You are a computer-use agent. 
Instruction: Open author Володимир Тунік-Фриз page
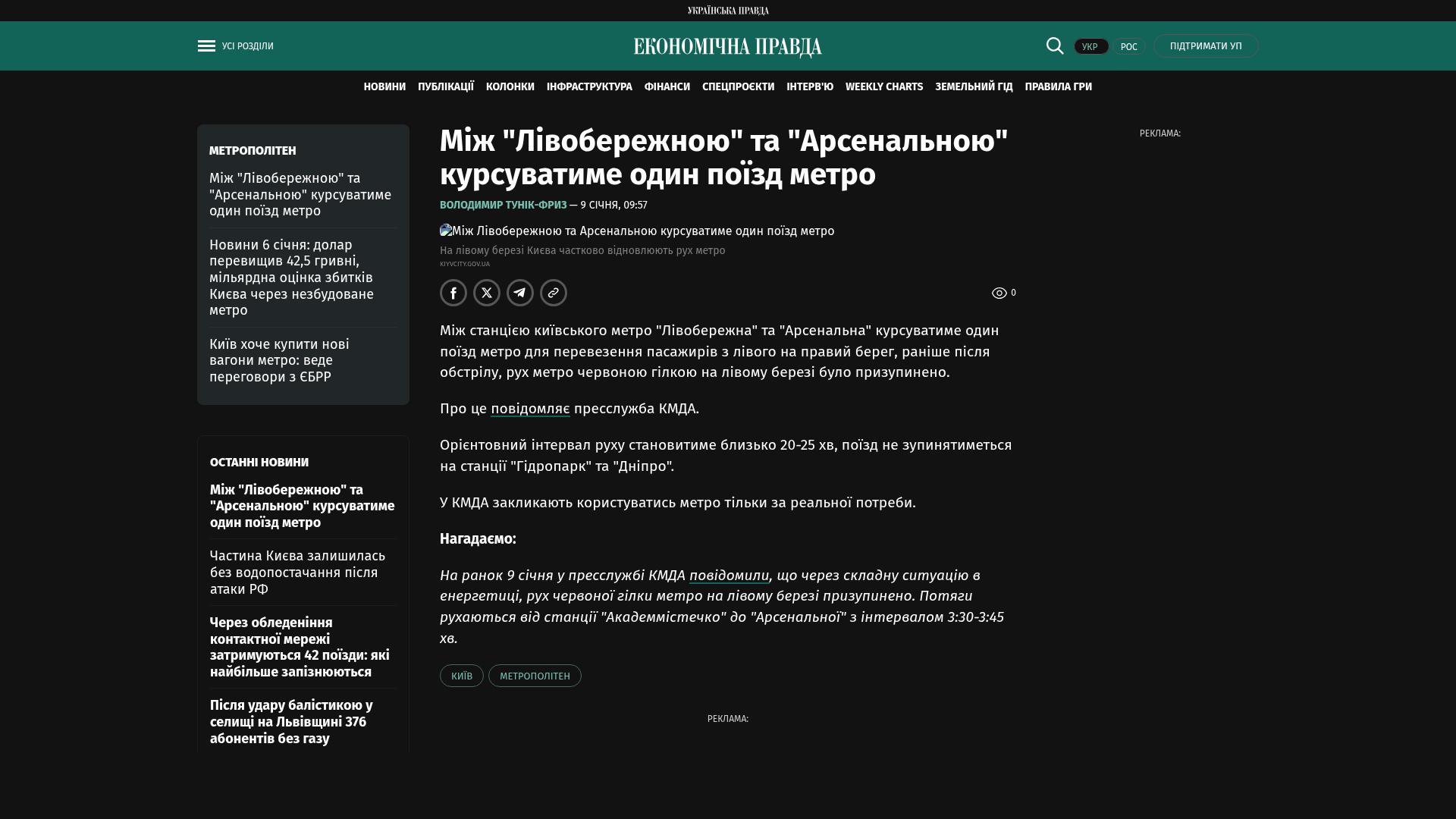click(x=503, y=206)
